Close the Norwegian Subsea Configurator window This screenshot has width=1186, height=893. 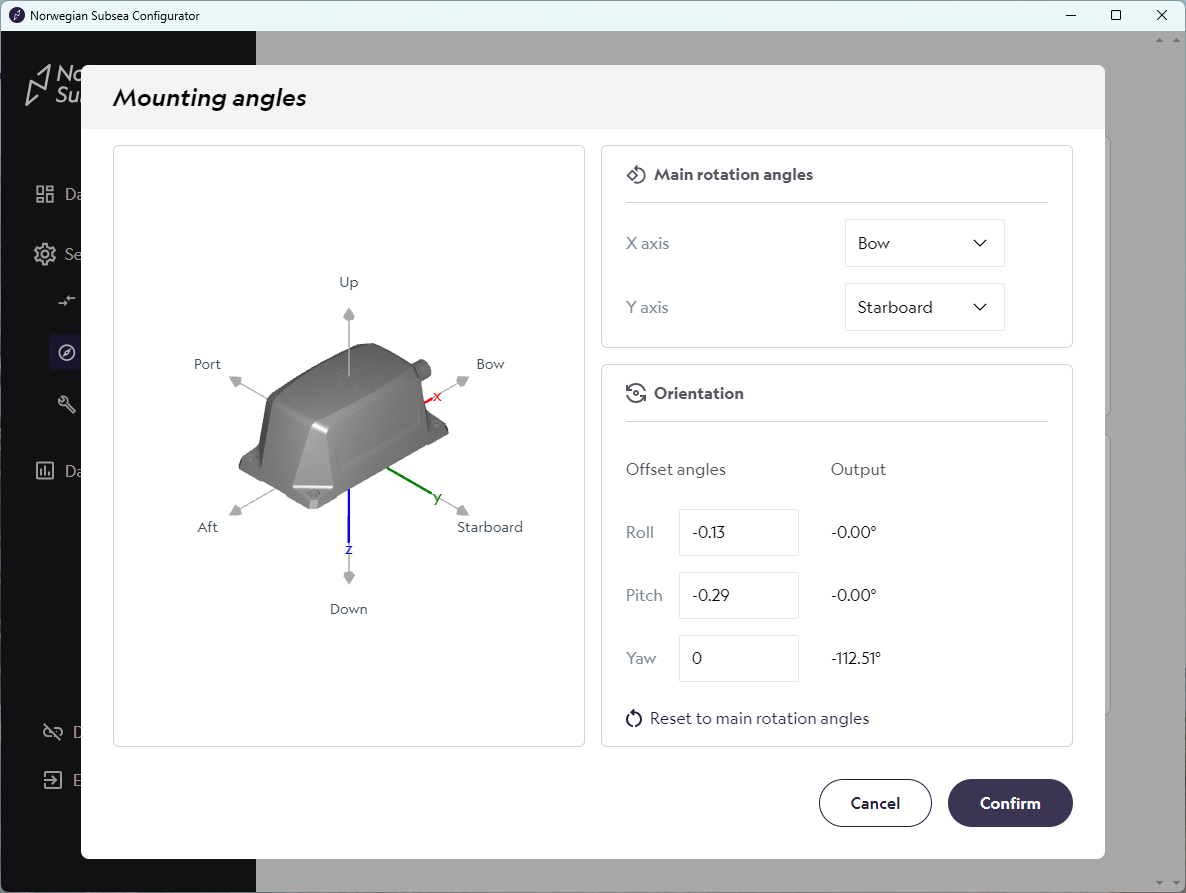[x=1162, y=15]
